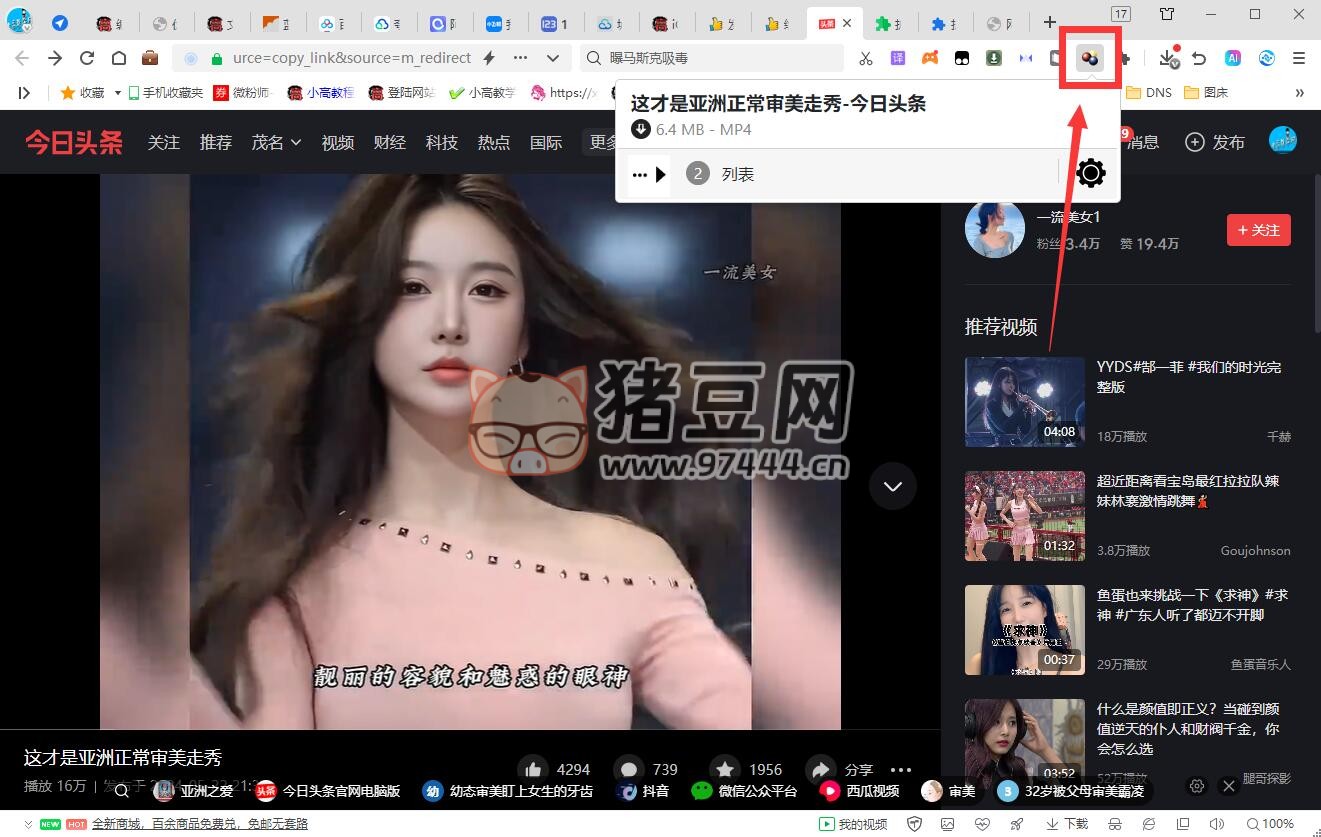
Task: Like the video with 4294 thumbs-up
Action: [533, 769]
